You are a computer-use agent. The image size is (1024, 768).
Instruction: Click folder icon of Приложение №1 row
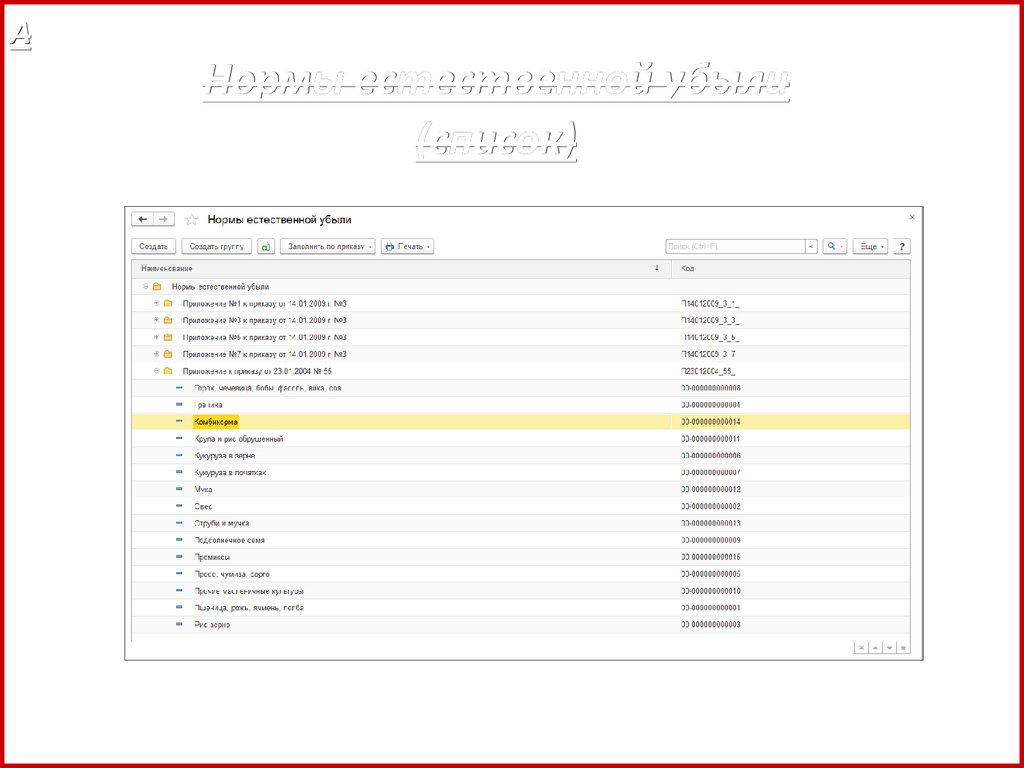[x=168, y=303]
